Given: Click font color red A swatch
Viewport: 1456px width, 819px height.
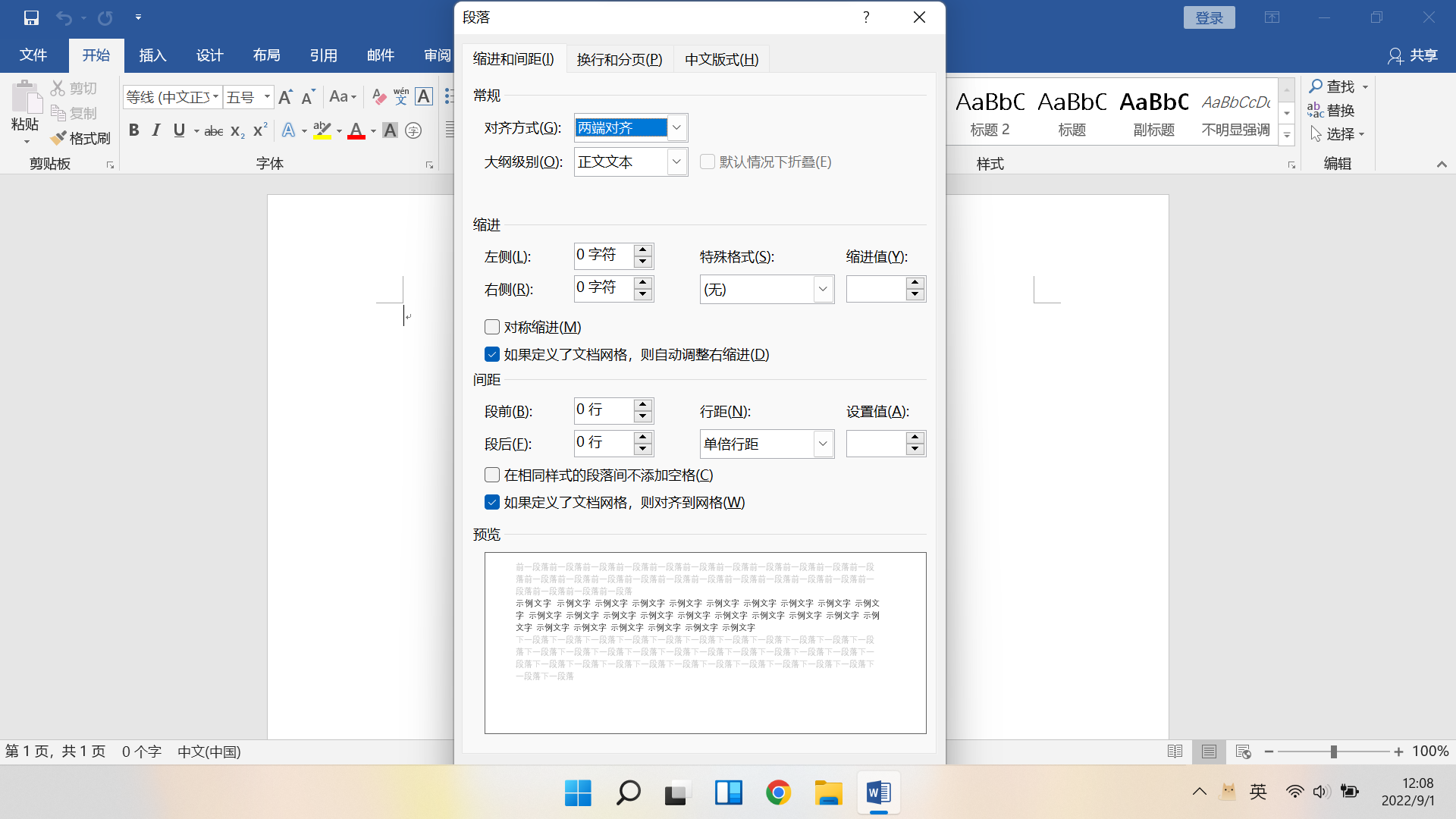Looking at the screenshot, I should pos(356,130).
